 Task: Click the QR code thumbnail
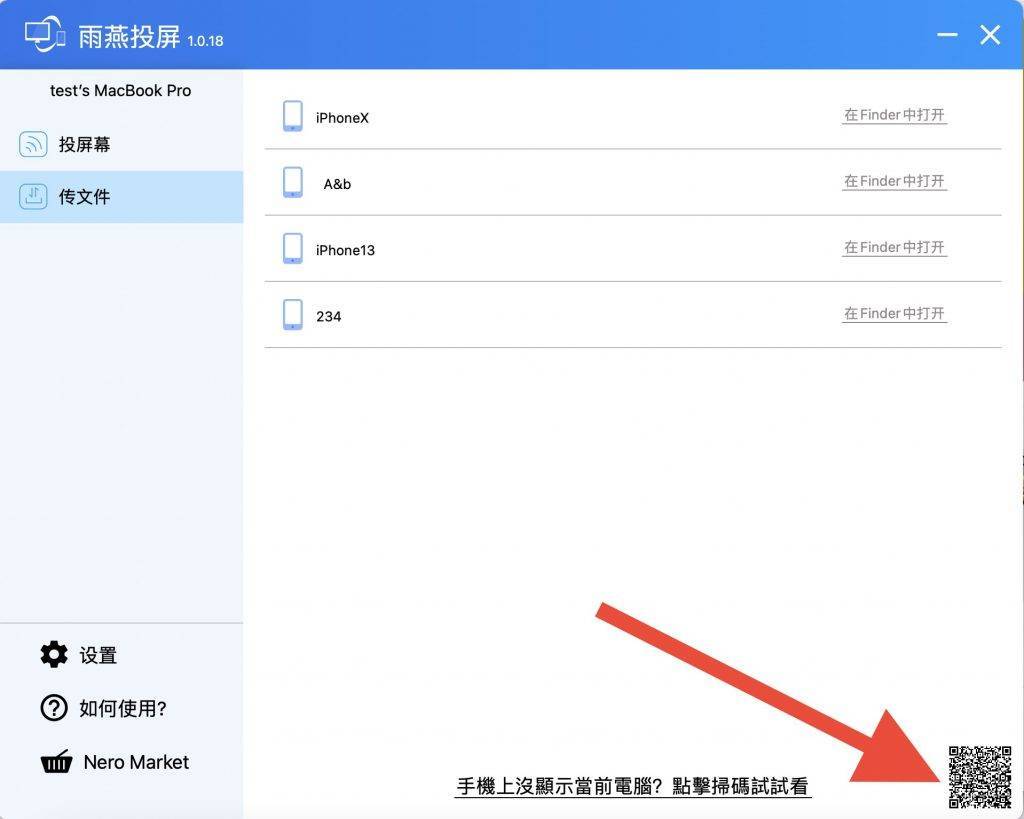(x=979, y=776)
